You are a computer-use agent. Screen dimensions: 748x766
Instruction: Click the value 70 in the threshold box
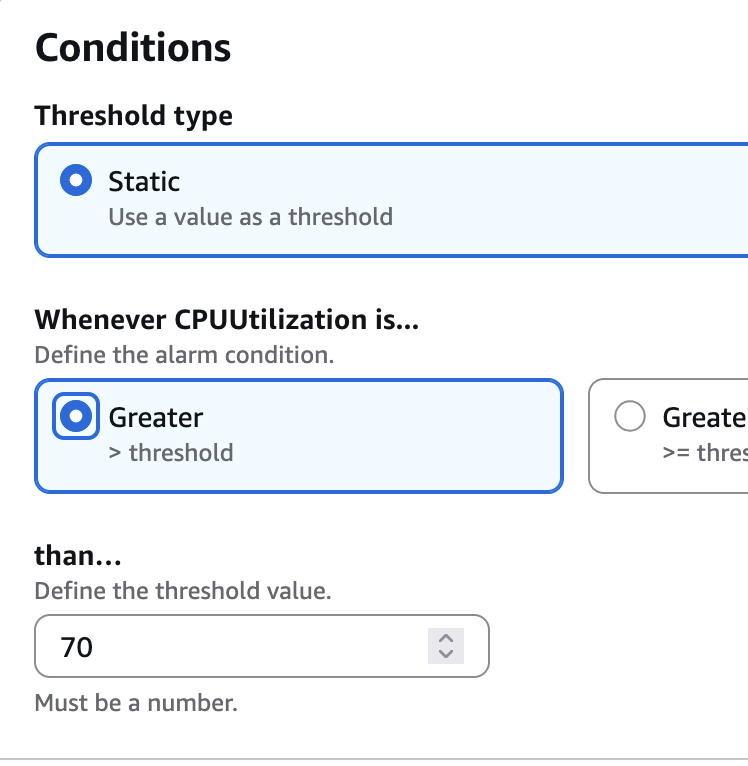[x=77, y=647]
